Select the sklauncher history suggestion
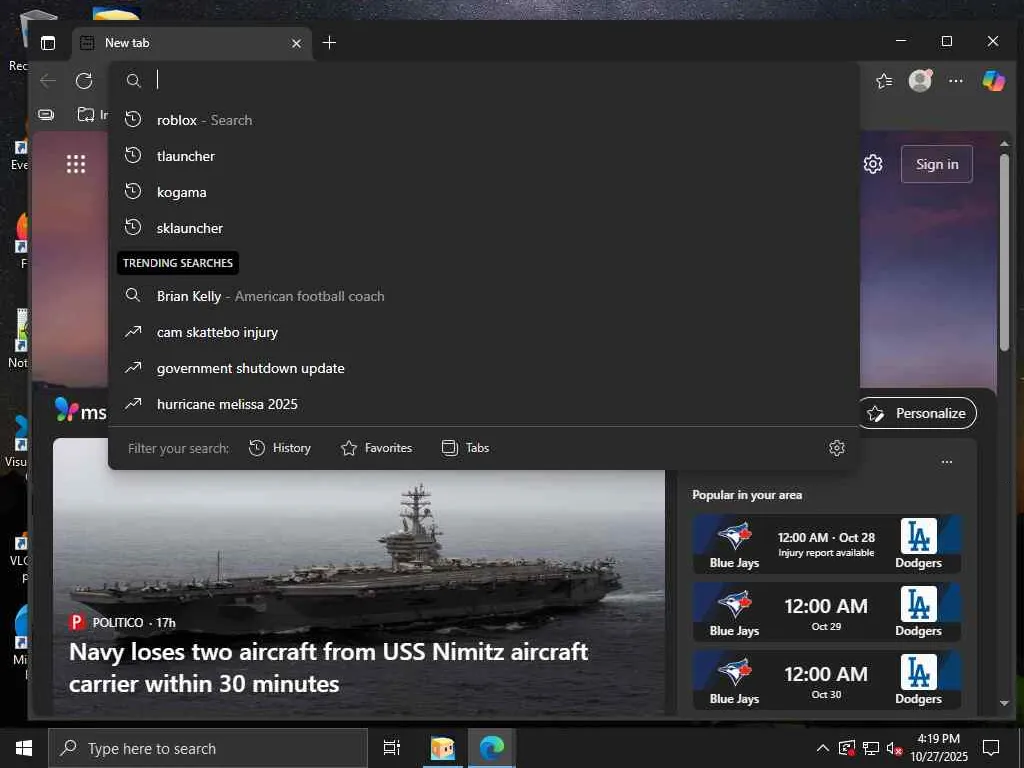 [483, 228]
